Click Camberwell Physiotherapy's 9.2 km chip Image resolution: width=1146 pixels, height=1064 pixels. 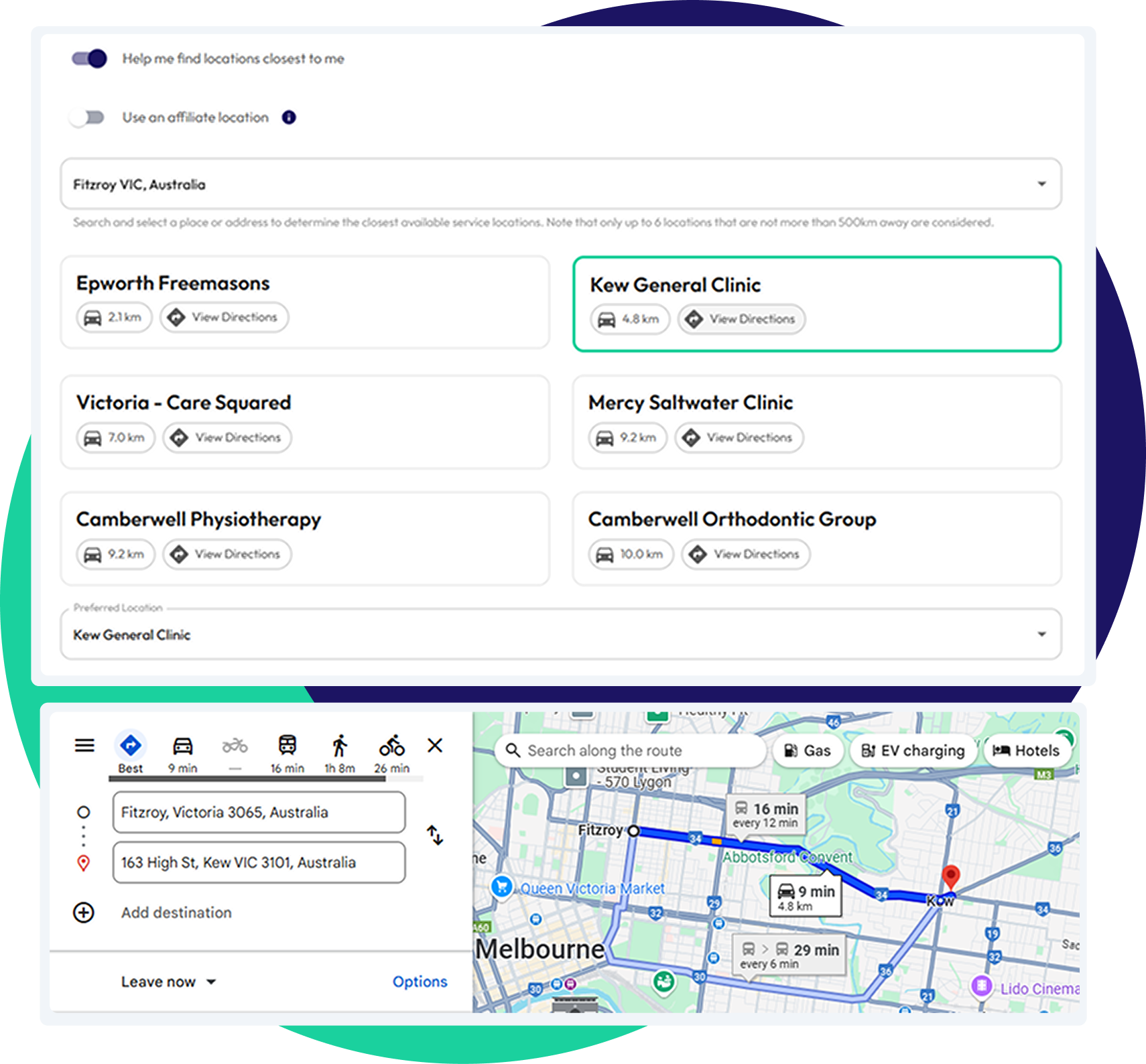point(116,554)
